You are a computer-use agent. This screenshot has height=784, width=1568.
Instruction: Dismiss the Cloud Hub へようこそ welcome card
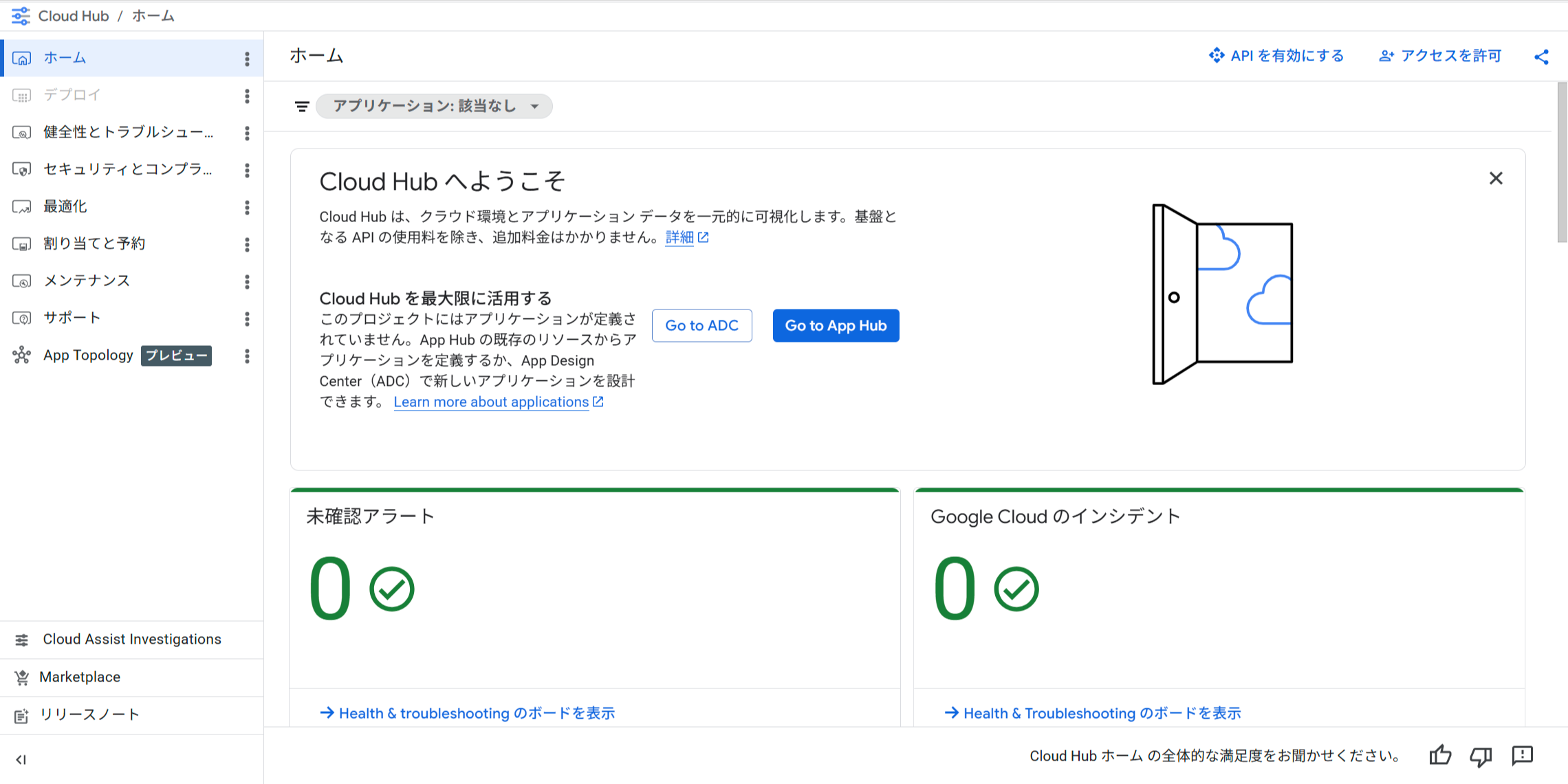pyautogui.click(x=1496, y=178)
